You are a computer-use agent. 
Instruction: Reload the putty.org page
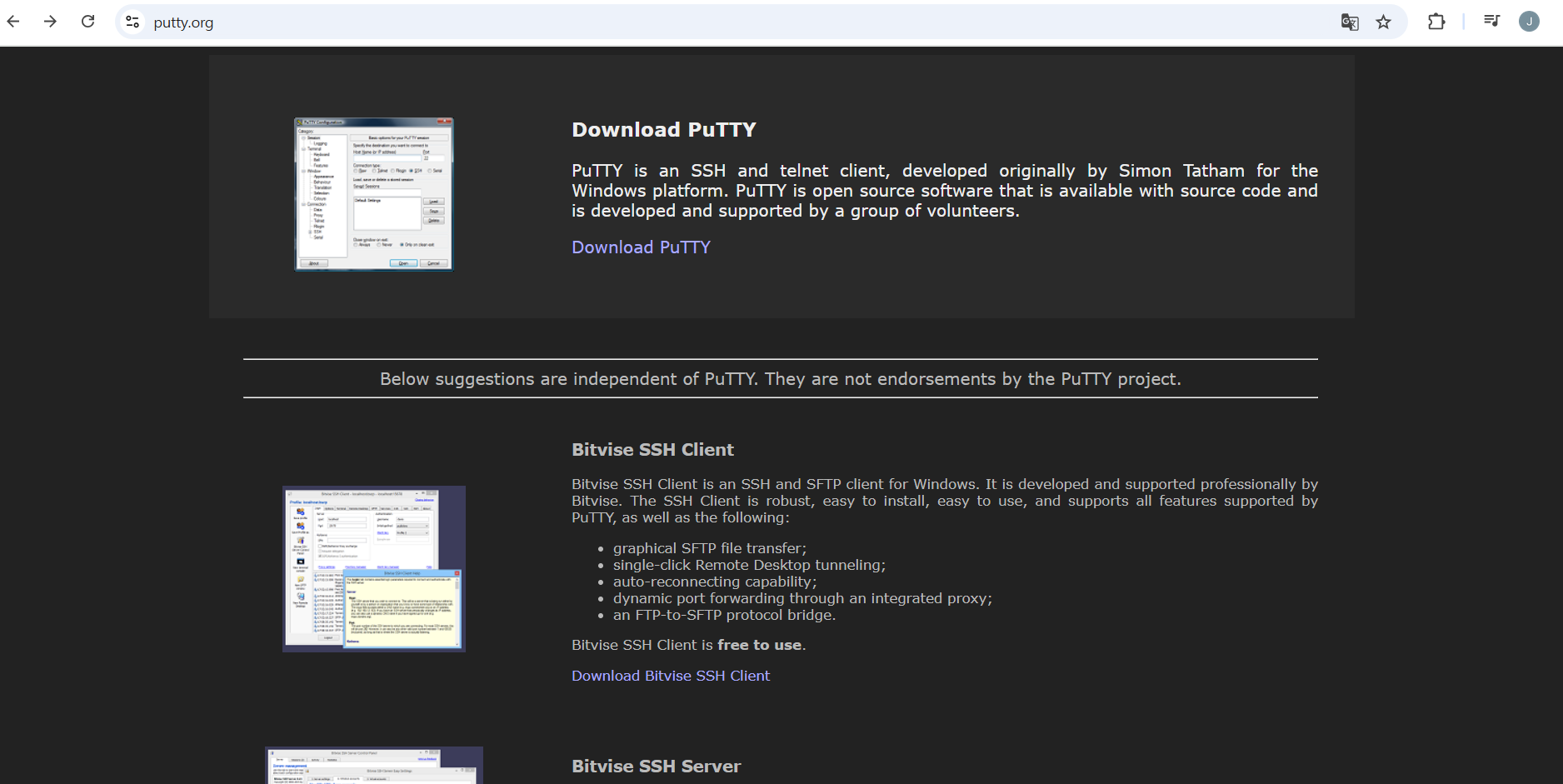pyautogui.click(x=88, y=22)
